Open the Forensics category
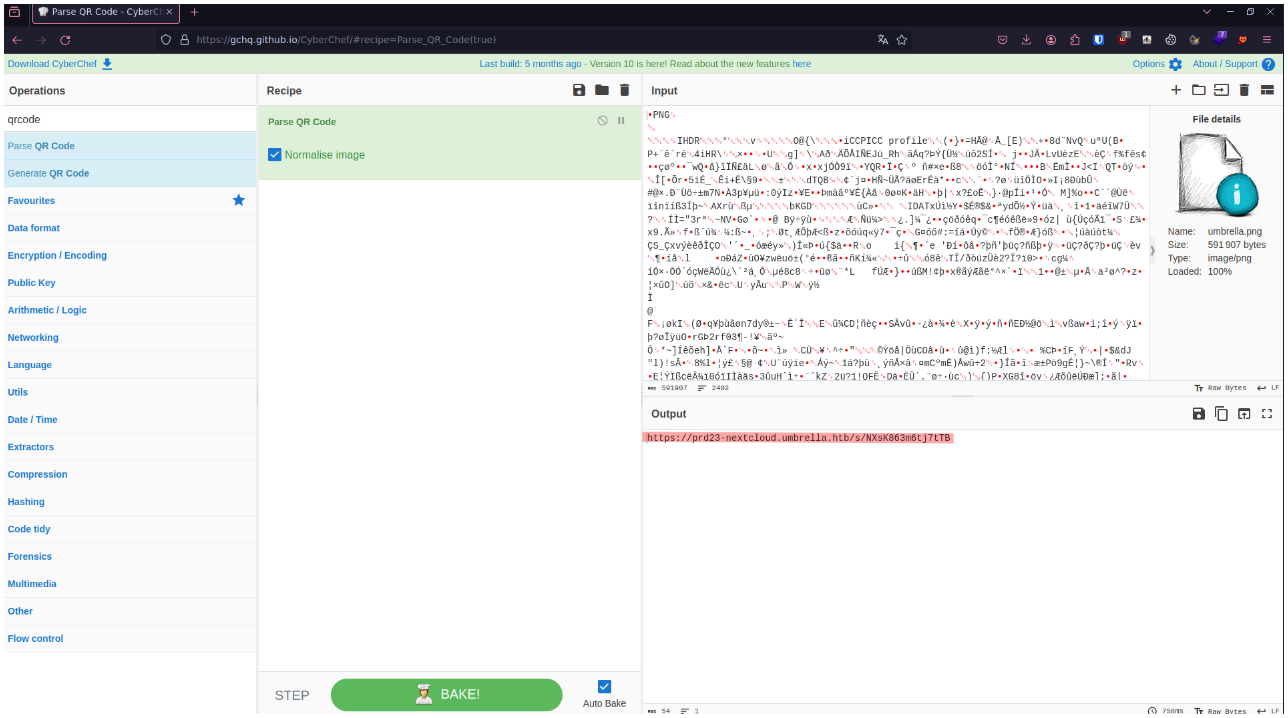This screenshot has width=1288, height=718. click(x=129, y=557)
